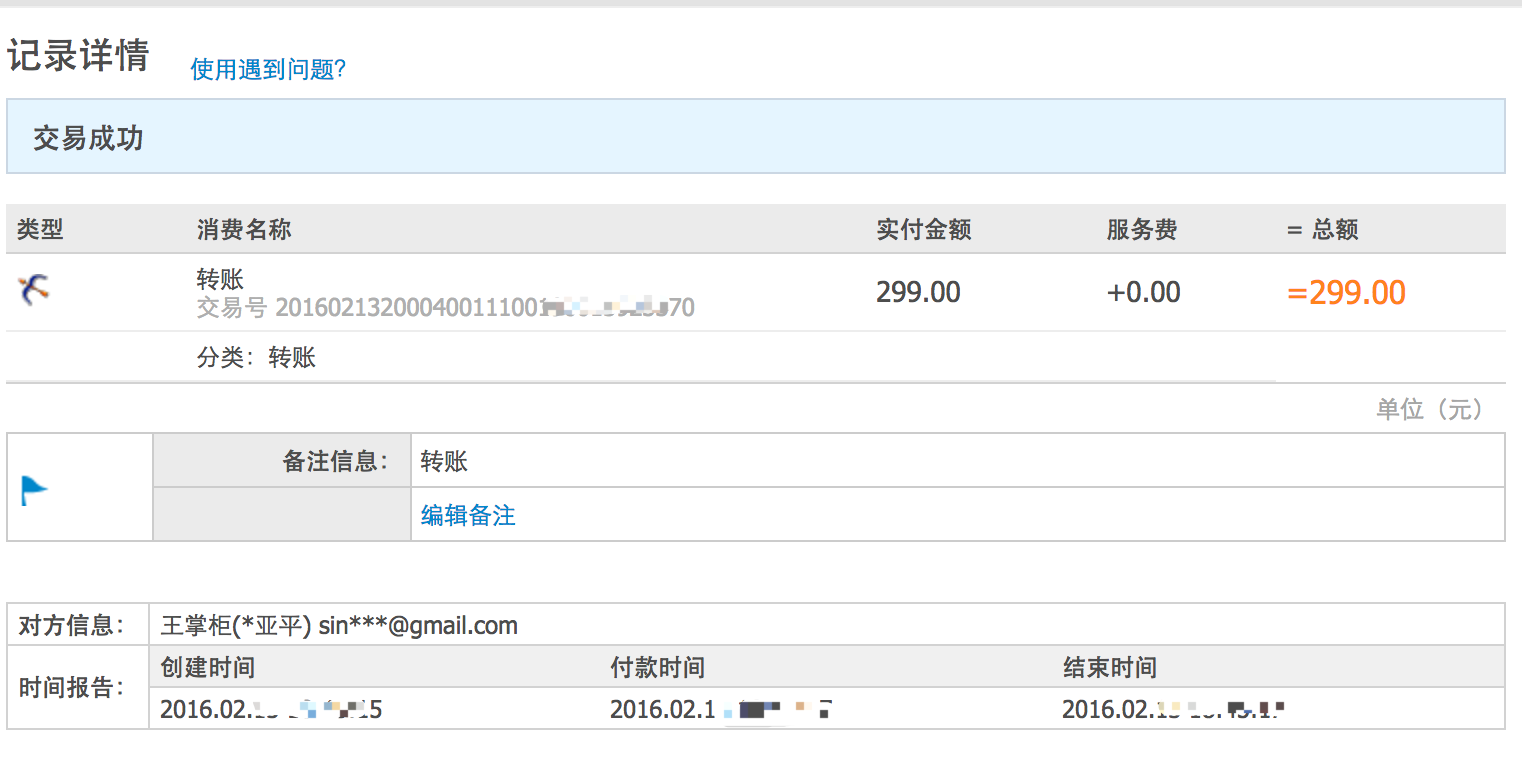The height and width of the screenshot is (764, 1522).
Task: Click the 分类：转账 category row
Action: pos(256,358)
